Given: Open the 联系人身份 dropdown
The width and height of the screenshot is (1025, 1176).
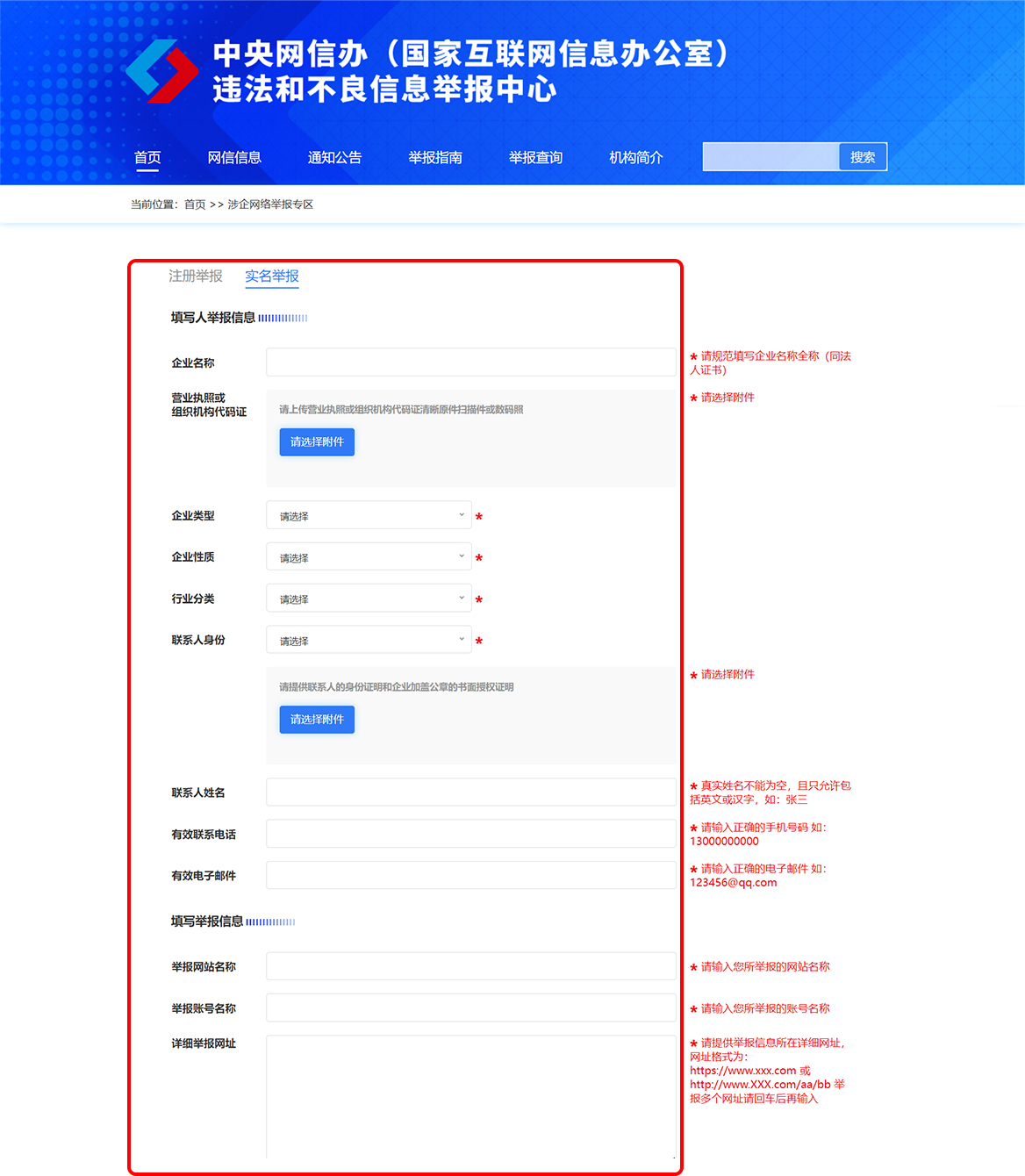Looking at the screenshot, I should point(369,639).
